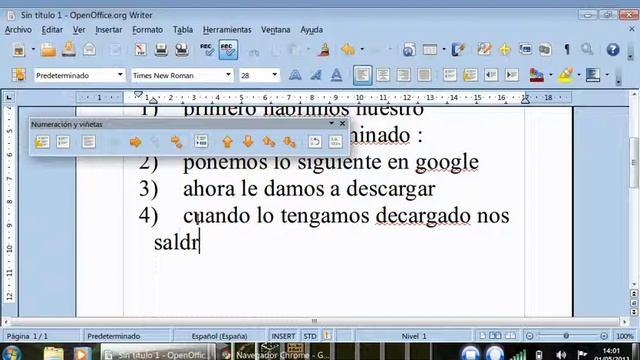Toggle the Show Draw Functions icon
This screenshot has height=360, width=640.
pos(458,50)
